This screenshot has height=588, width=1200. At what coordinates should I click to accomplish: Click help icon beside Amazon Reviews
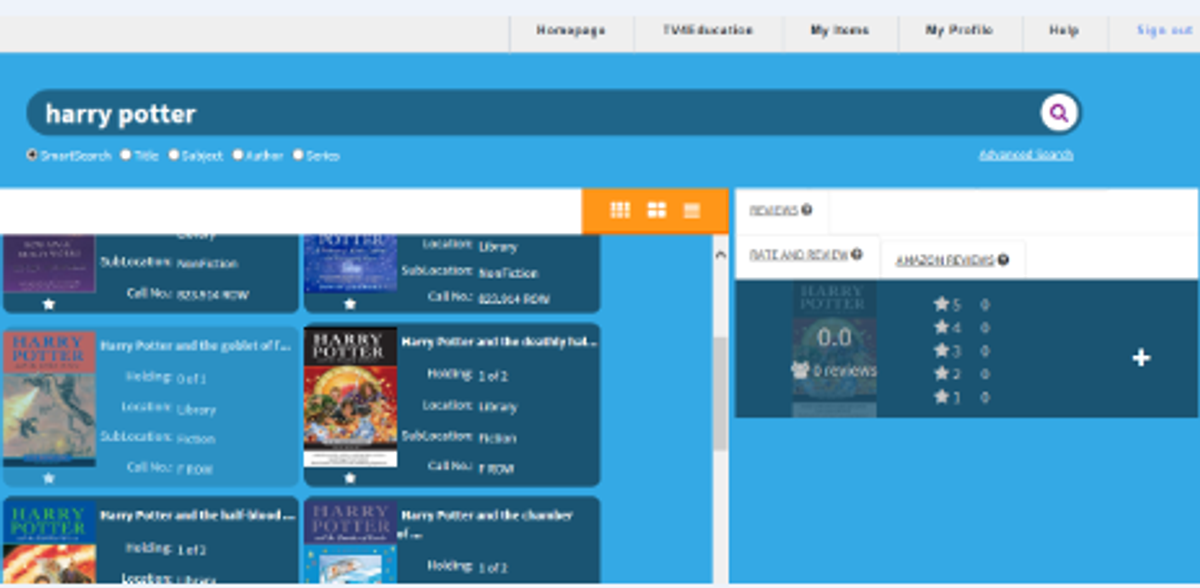pos(1003,260)
